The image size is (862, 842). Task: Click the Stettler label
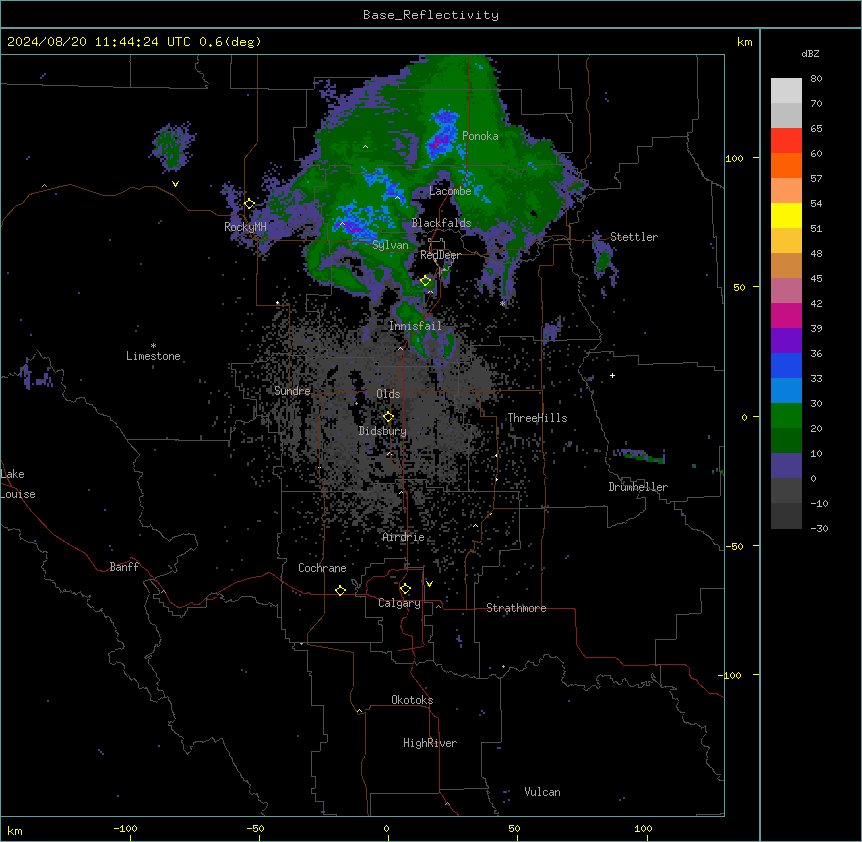click(x=634, y=237)
